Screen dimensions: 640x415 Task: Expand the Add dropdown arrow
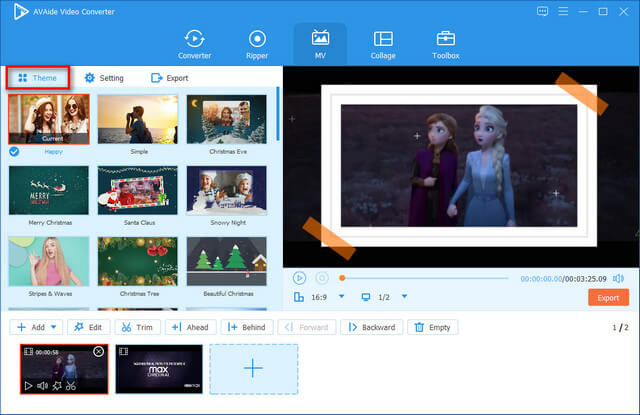54,327
